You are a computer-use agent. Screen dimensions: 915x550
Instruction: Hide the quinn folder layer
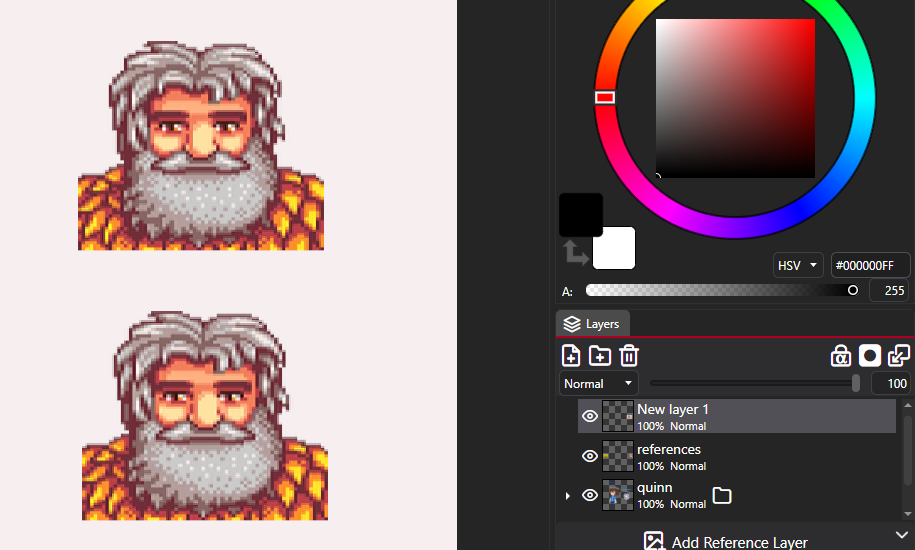(590, 495)
